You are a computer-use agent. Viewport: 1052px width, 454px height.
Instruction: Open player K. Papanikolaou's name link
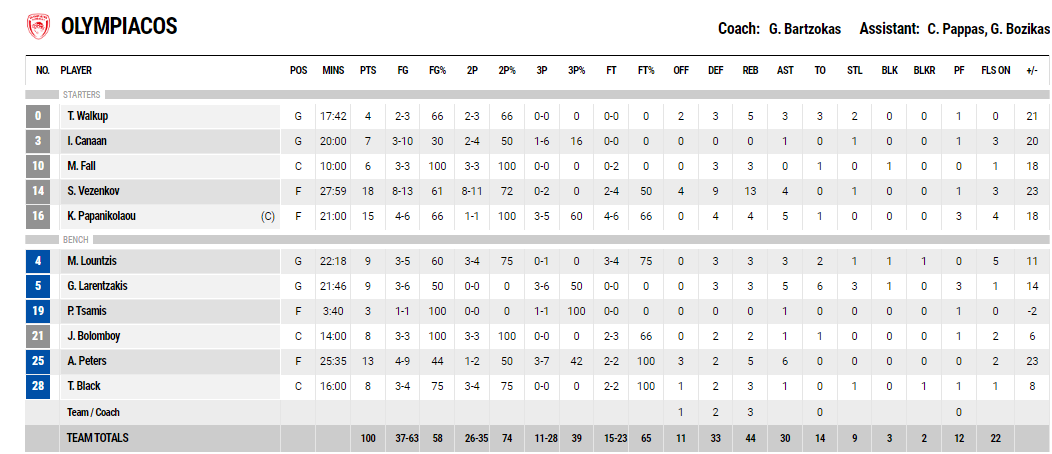pos(101,216)
